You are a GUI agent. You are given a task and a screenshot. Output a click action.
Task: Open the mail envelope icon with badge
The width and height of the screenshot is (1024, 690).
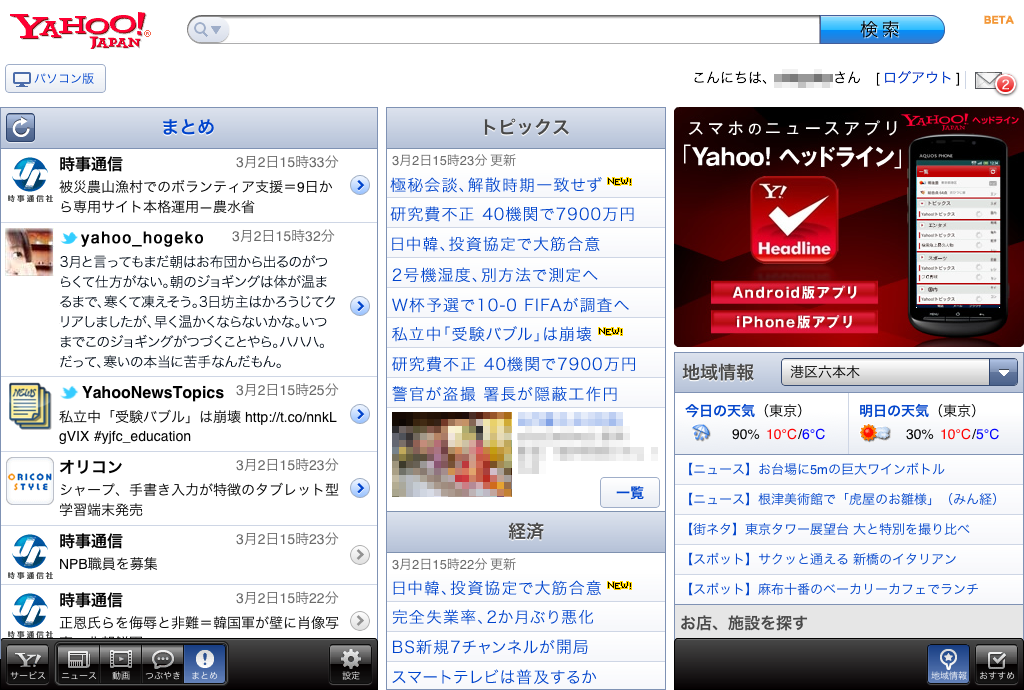[995, 81]
